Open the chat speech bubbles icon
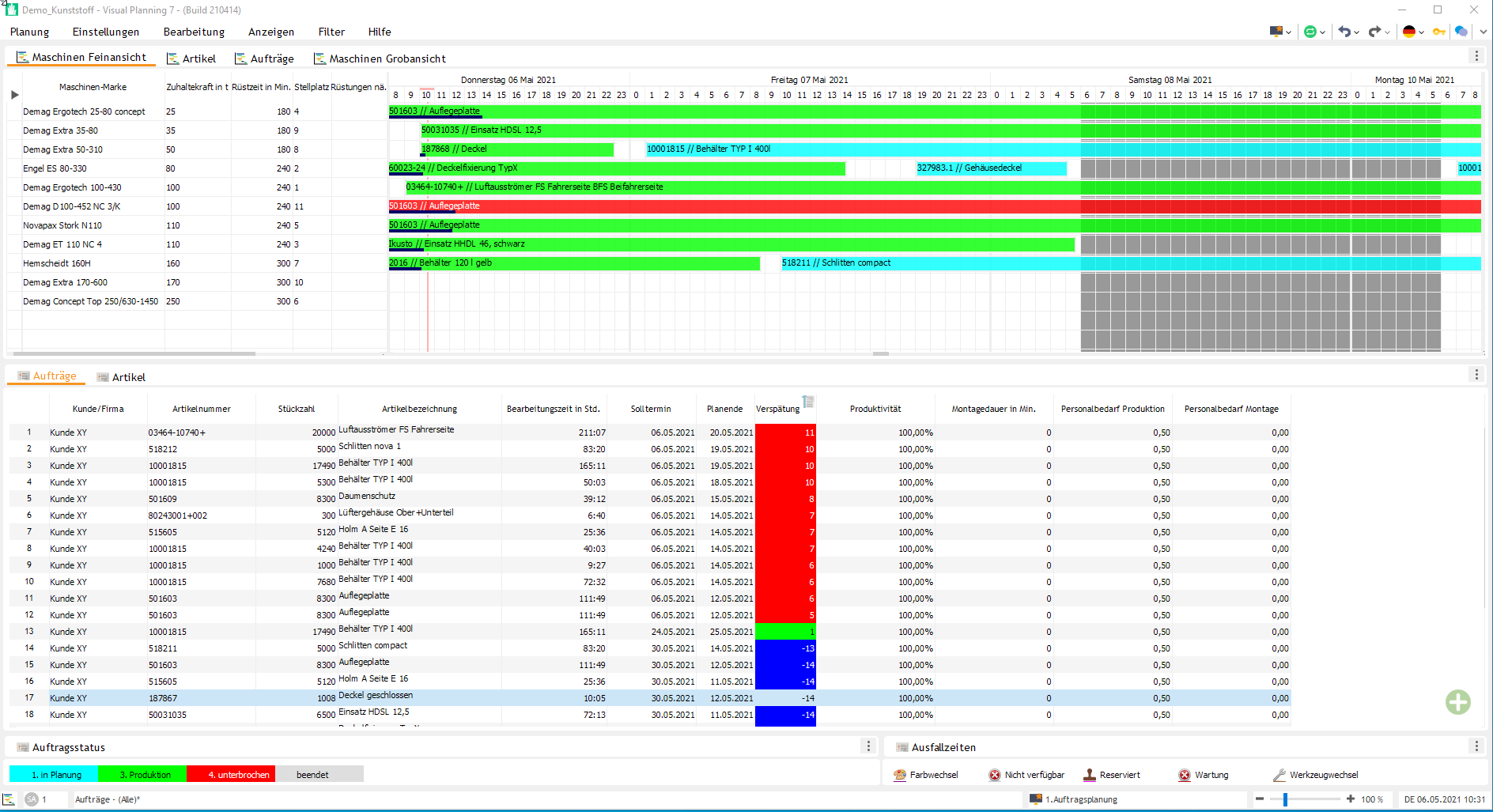 tap(1461, 32)
